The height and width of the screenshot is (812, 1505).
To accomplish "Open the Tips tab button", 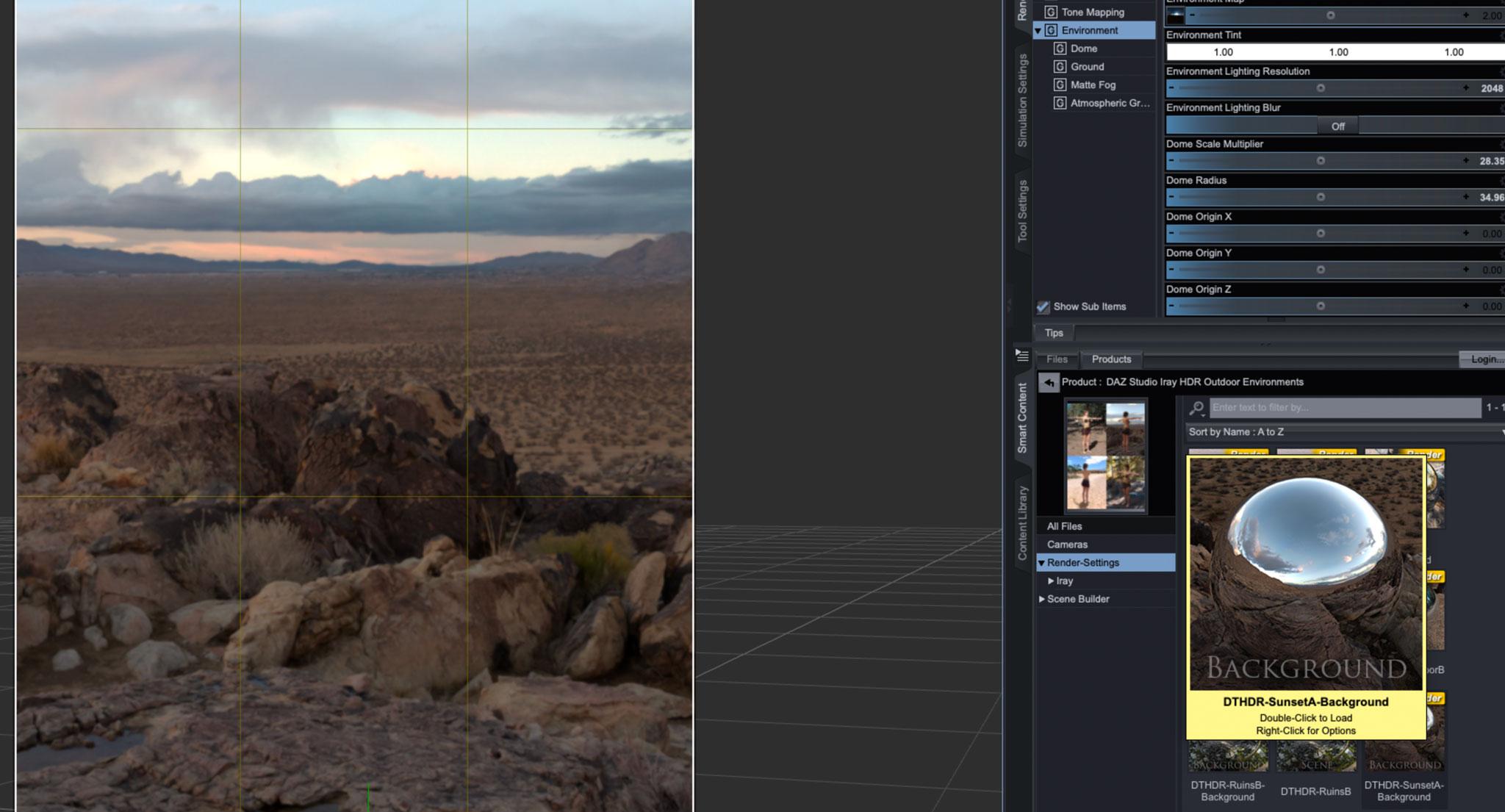I will (x=1054, y=333).
